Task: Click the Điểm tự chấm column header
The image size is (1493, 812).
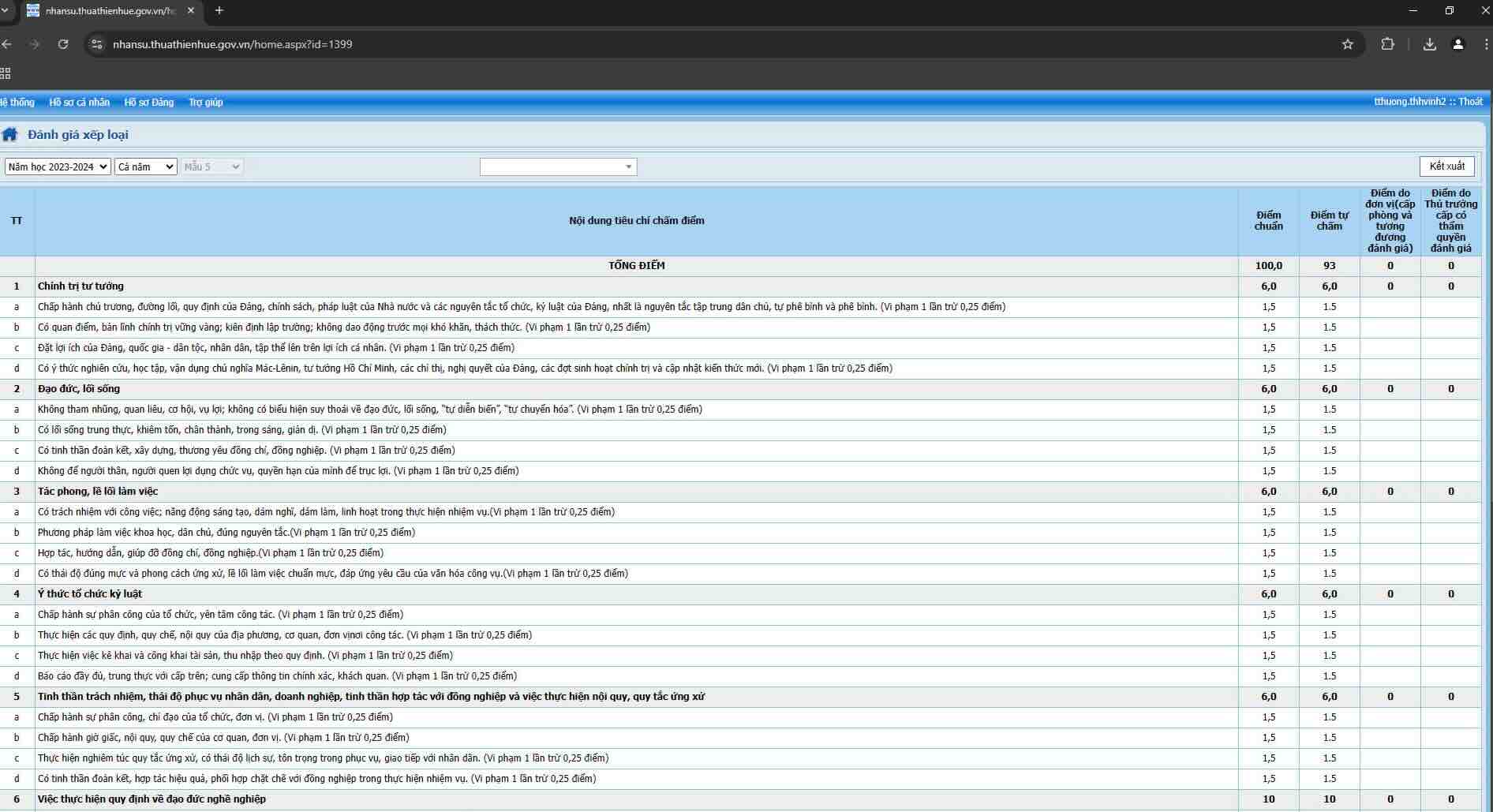Action: (x=1329, y=220)
